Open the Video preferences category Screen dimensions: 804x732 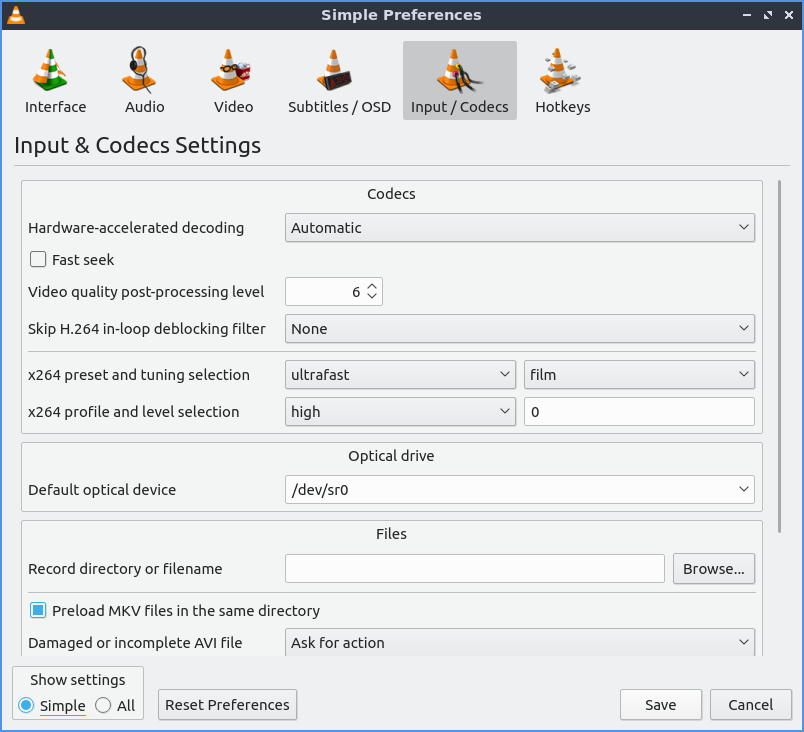tap(233, 81)
